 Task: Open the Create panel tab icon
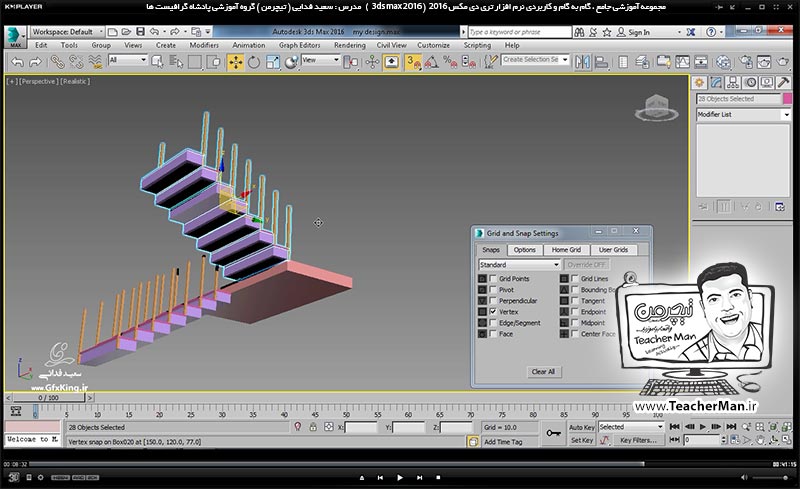coord(699,82)
